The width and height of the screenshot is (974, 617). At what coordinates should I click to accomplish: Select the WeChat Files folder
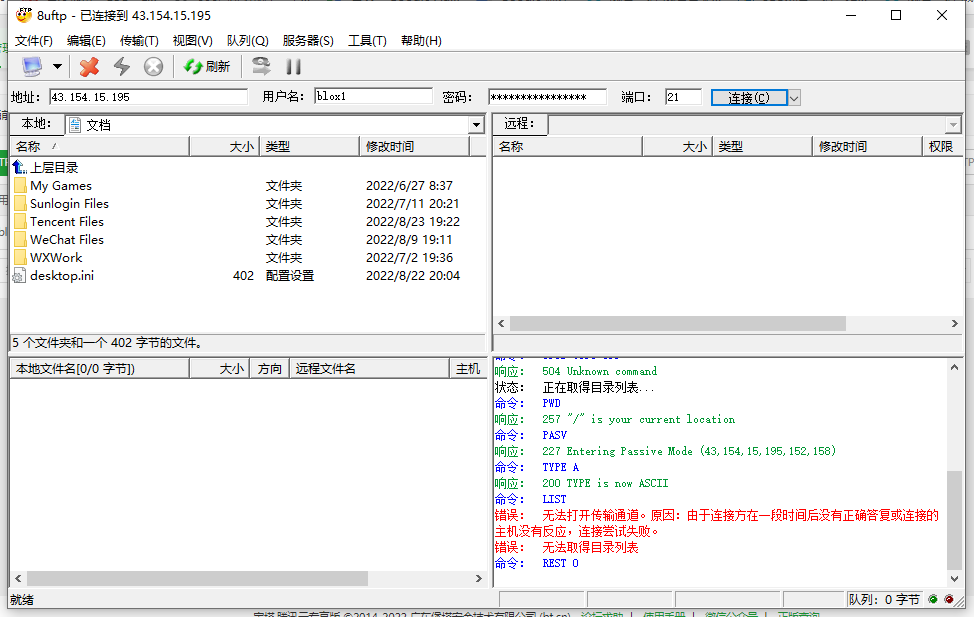pos(67,240)
